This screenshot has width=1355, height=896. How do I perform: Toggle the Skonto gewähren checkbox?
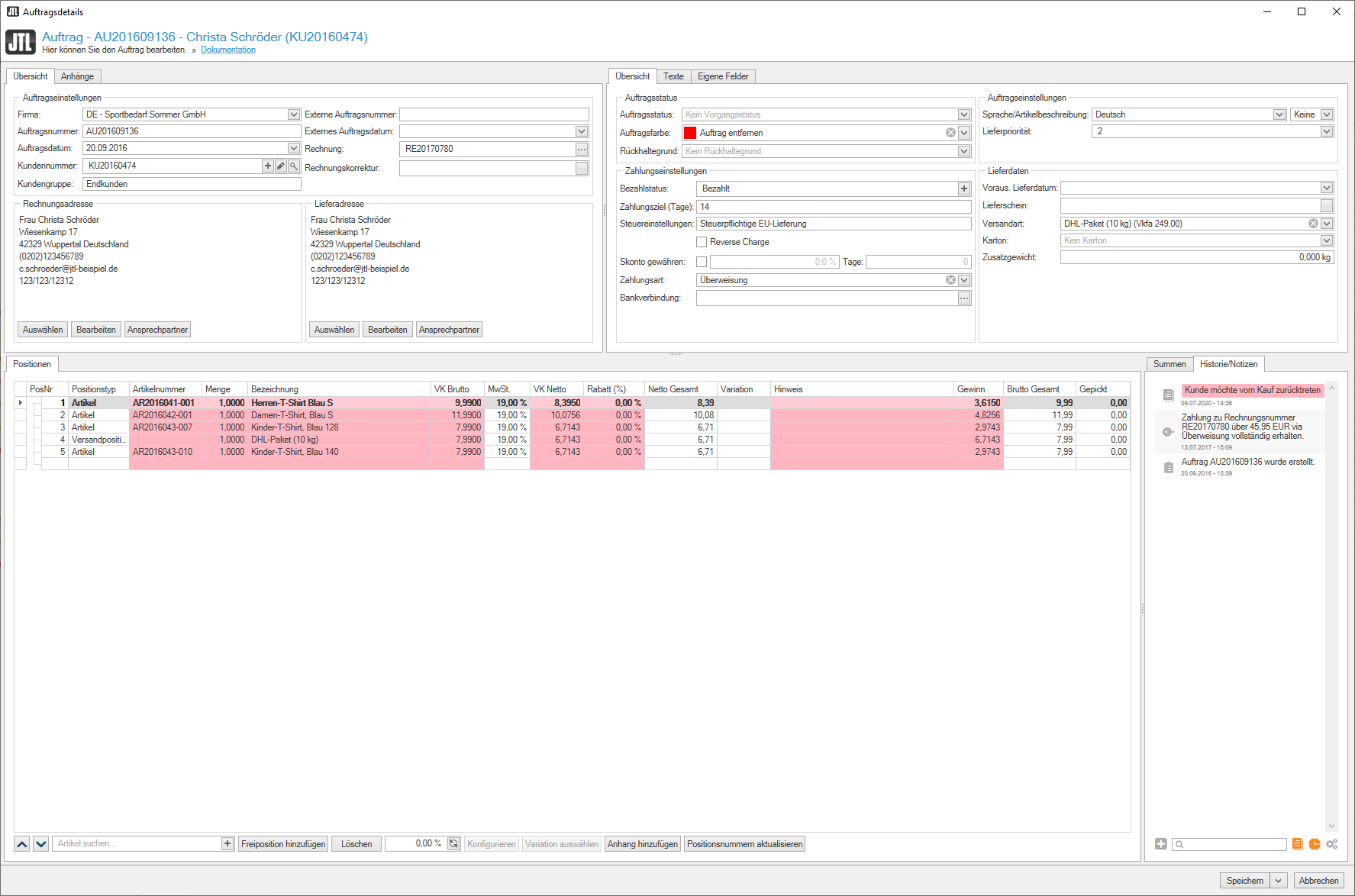click(702, 262)
